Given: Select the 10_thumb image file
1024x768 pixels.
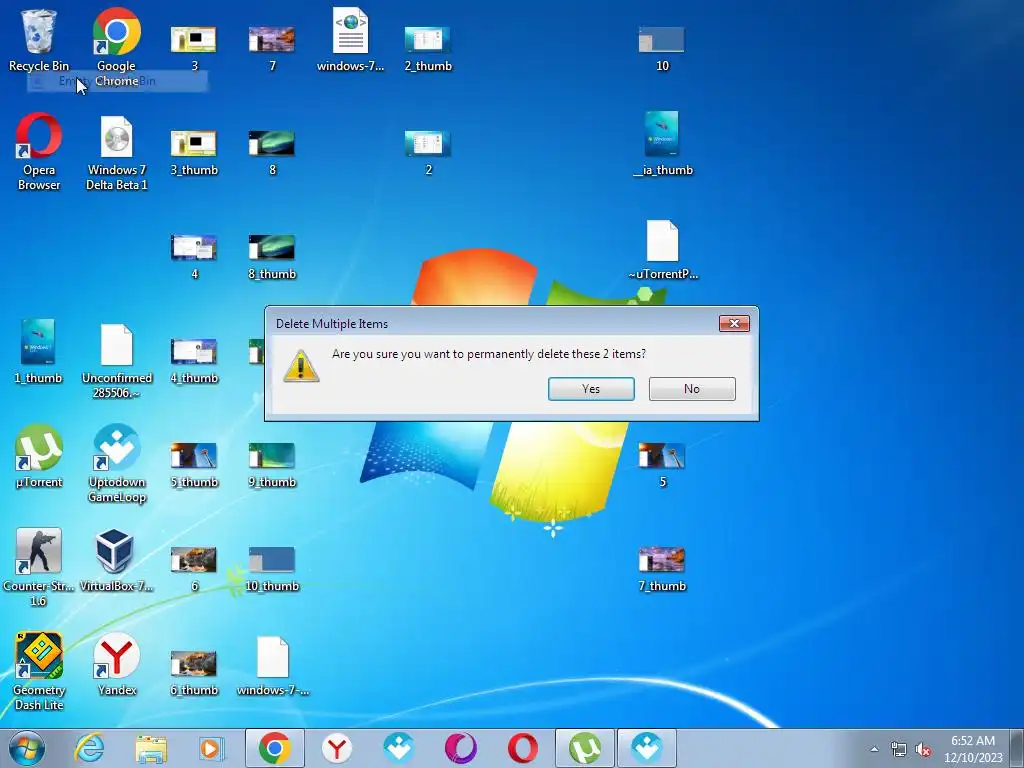Looking at the screenshot, I should tap(272, 569).
